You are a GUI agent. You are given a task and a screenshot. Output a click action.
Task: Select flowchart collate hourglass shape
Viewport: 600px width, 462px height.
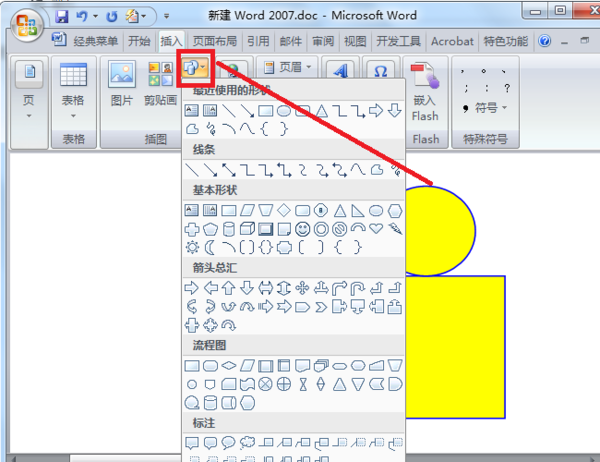303,384
